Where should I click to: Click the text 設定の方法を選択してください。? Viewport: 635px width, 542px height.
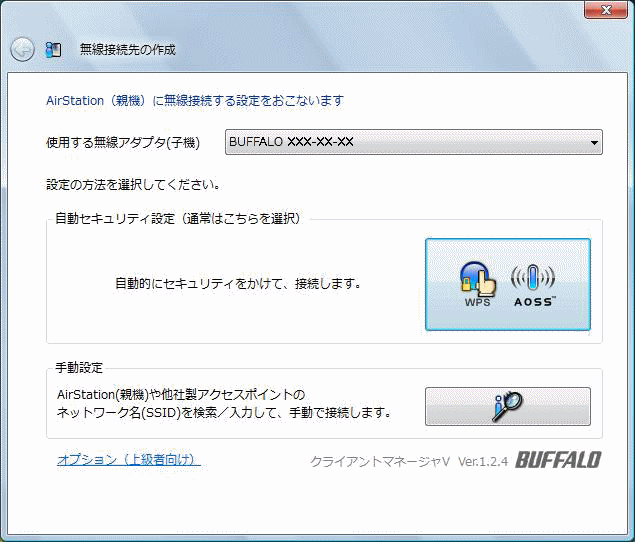[x=134, y=185]
